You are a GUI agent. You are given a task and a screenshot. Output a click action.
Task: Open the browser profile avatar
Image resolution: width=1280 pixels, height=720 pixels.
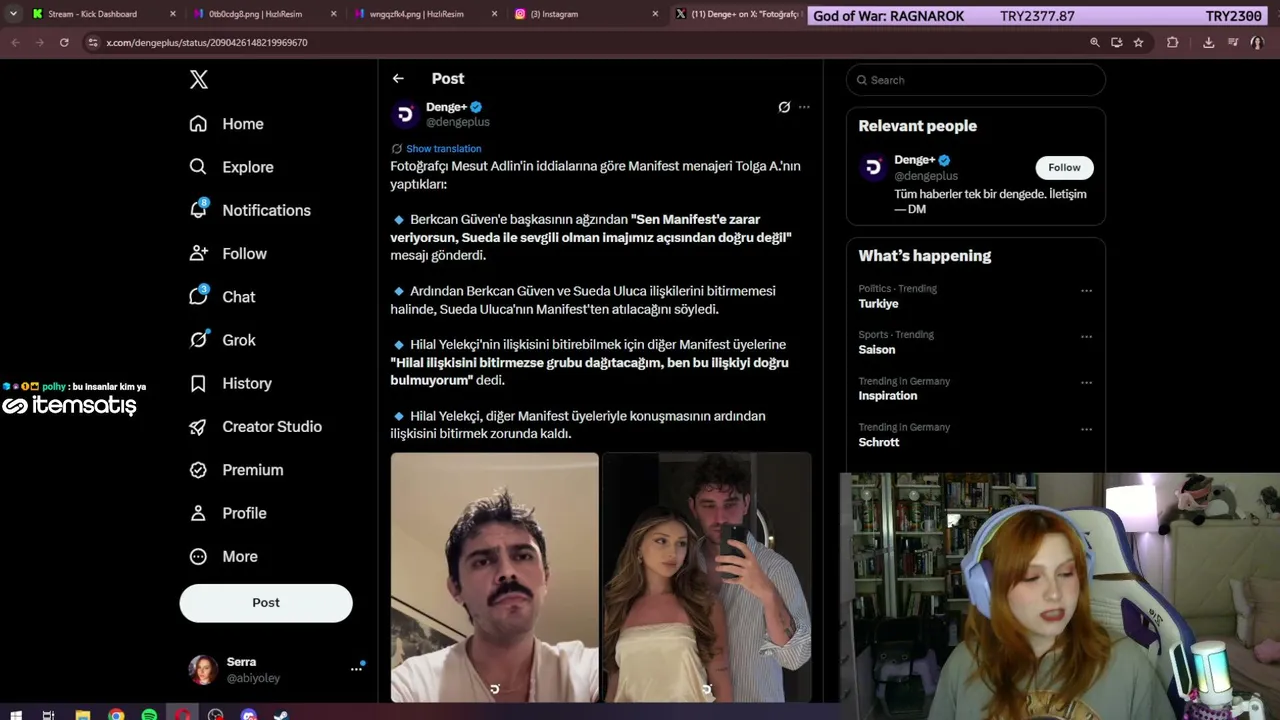click(1257, 42)
